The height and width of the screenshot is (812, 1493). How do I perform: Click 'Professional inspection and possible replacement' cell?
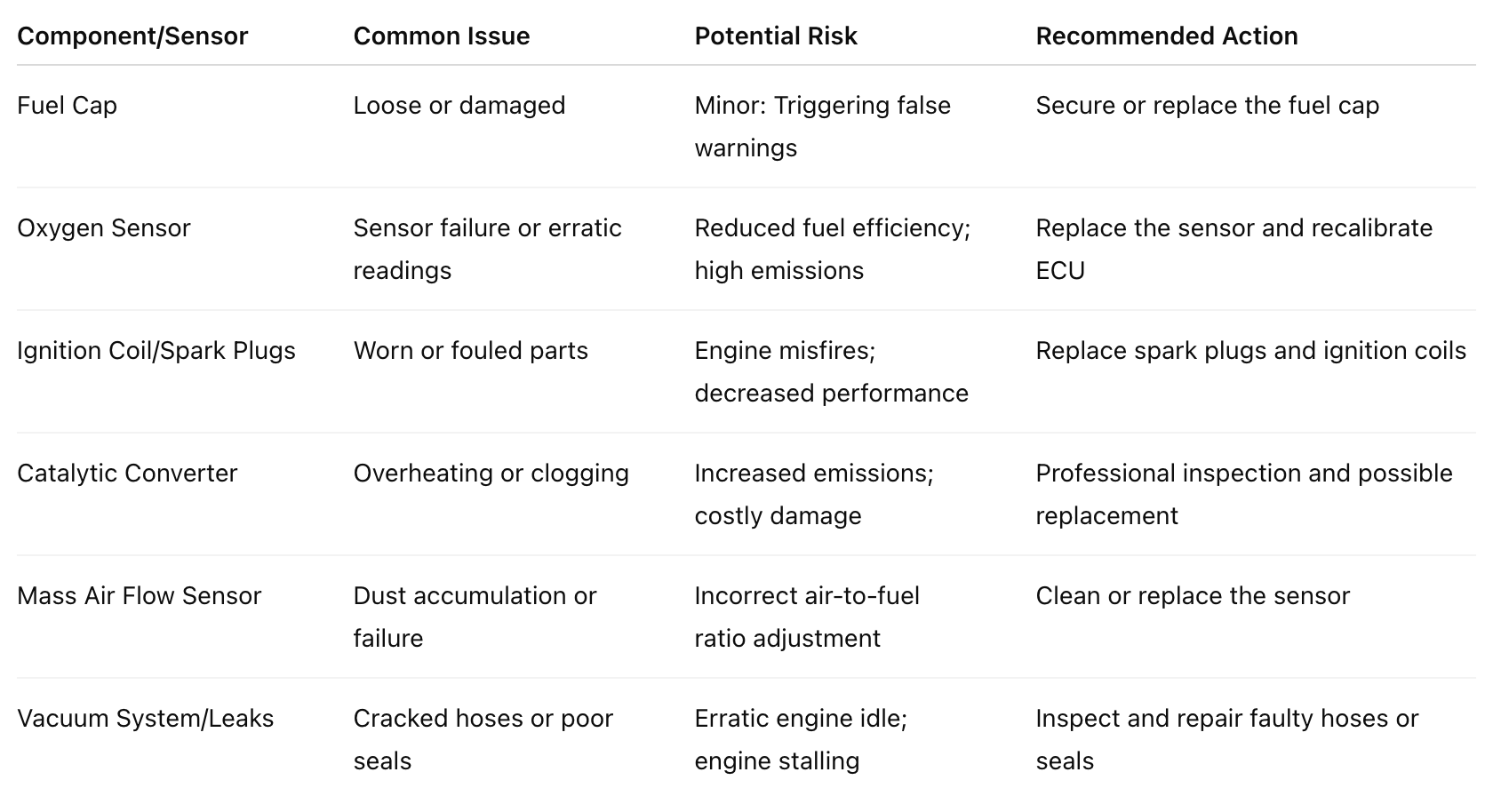[x=1244, y=495]
